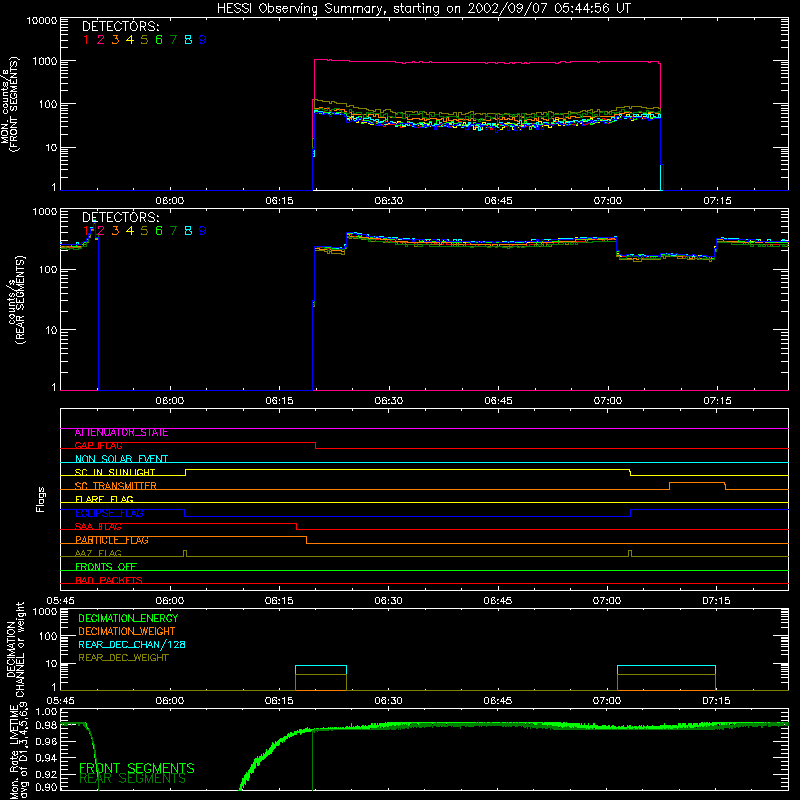This screenshot has height=800, width=800.
Task: Select cyan detector 8 in rear segments legend
Action: pyautogui.click(x=188, y=231)
